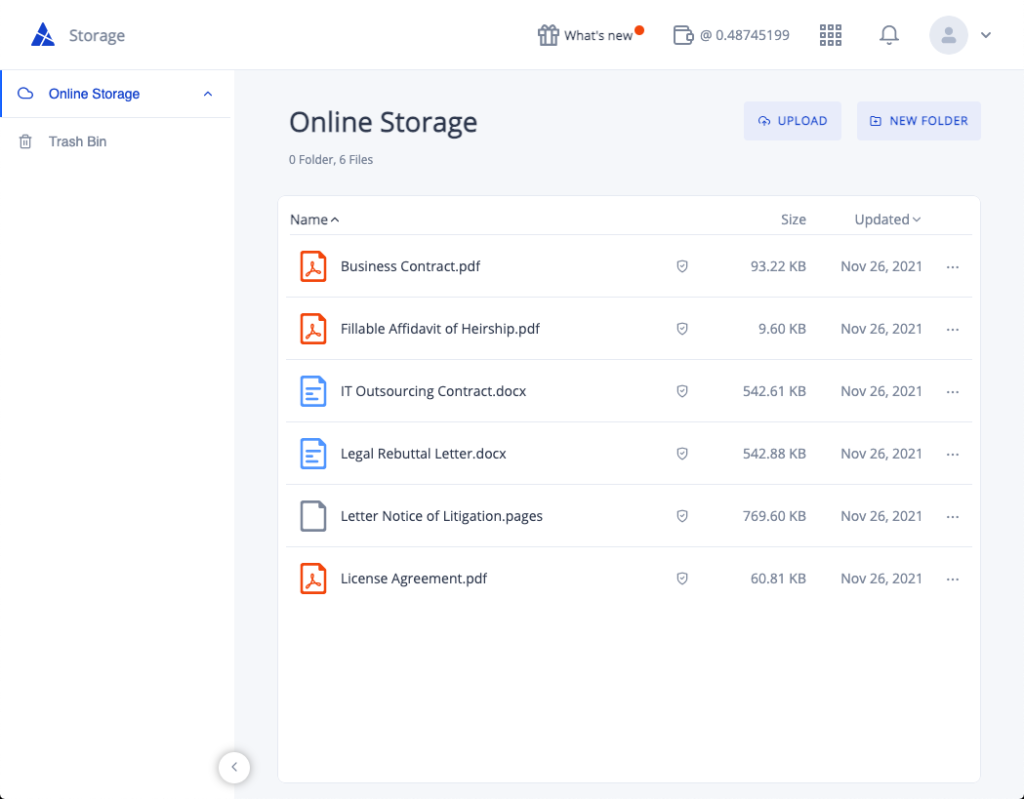This screenshot has height=799, width=1024.
Task: Click the PDF icon for Business Contract.pdf
Action: coord(313,267)
